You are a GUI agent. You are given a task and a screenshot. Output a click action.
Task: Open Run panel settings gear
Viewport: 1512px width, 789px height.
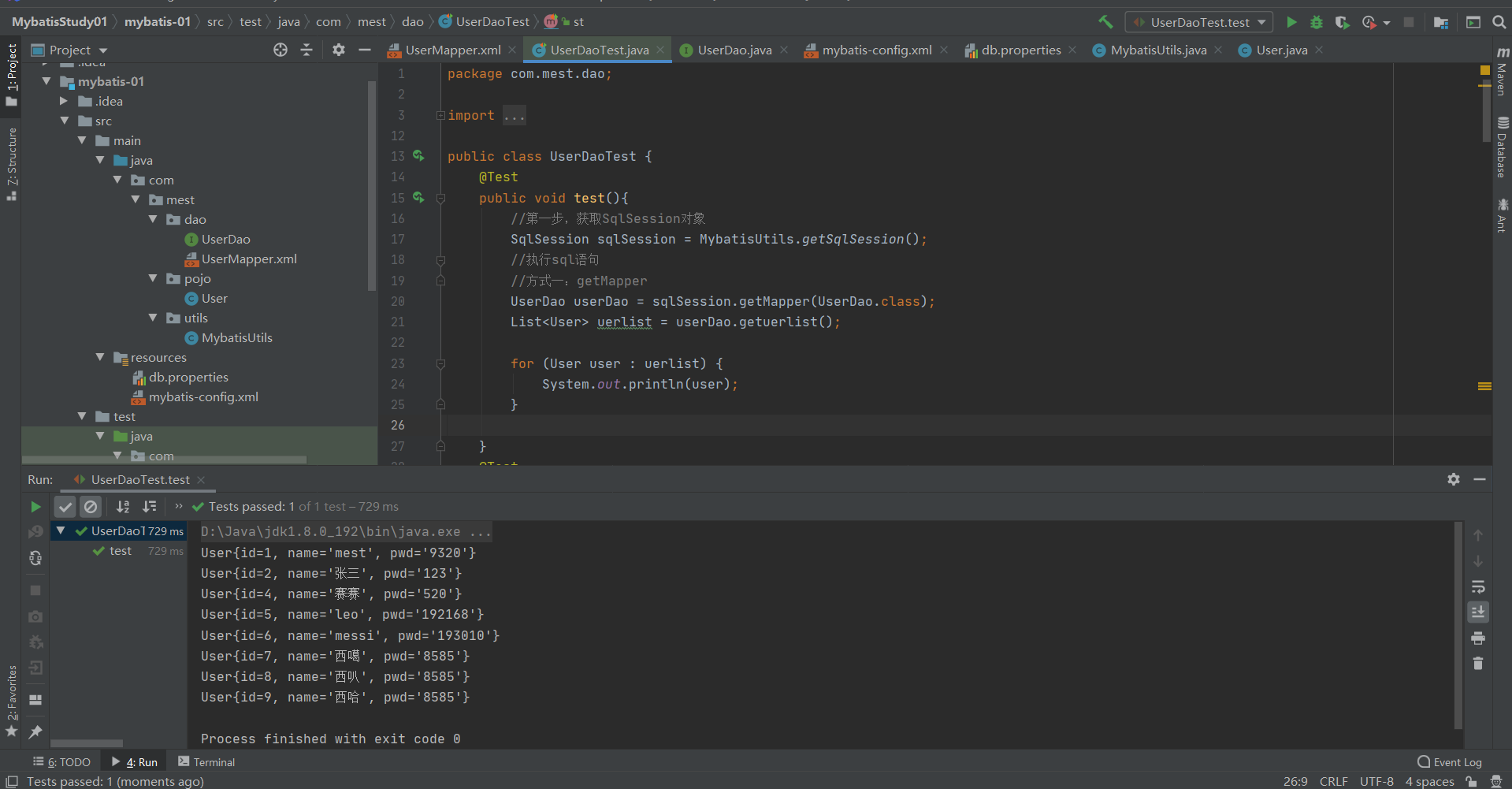1454,479
